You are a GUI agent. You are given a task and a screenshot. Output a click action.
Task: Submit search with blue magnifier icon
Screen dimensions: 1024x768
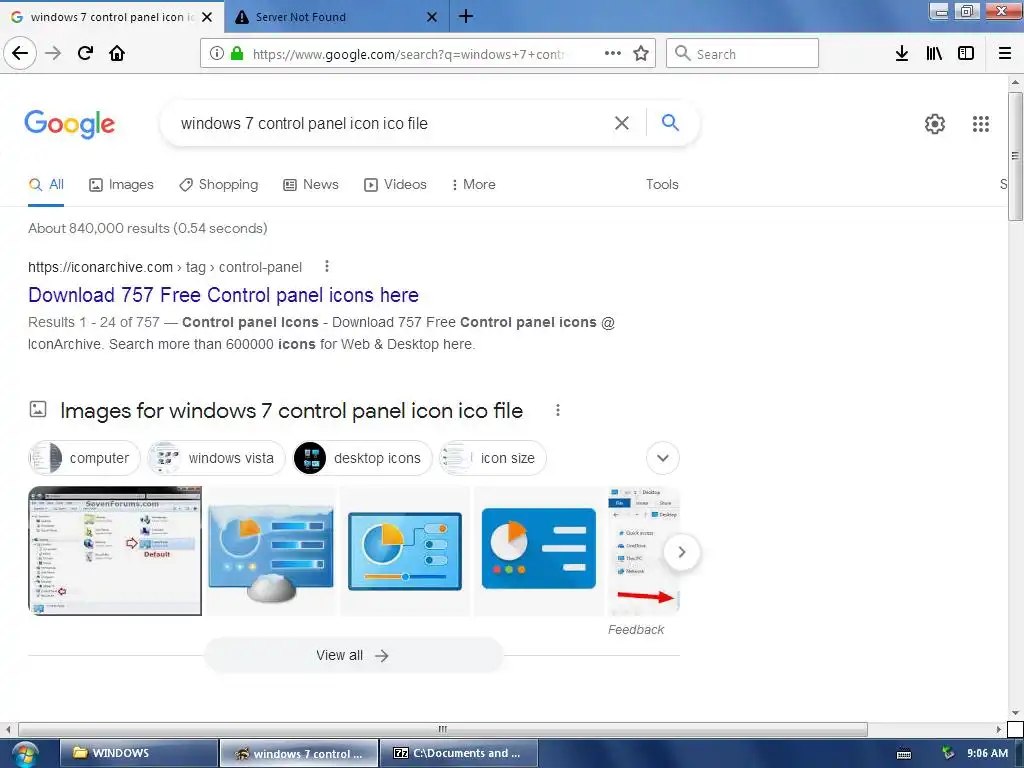pos(670,122)
